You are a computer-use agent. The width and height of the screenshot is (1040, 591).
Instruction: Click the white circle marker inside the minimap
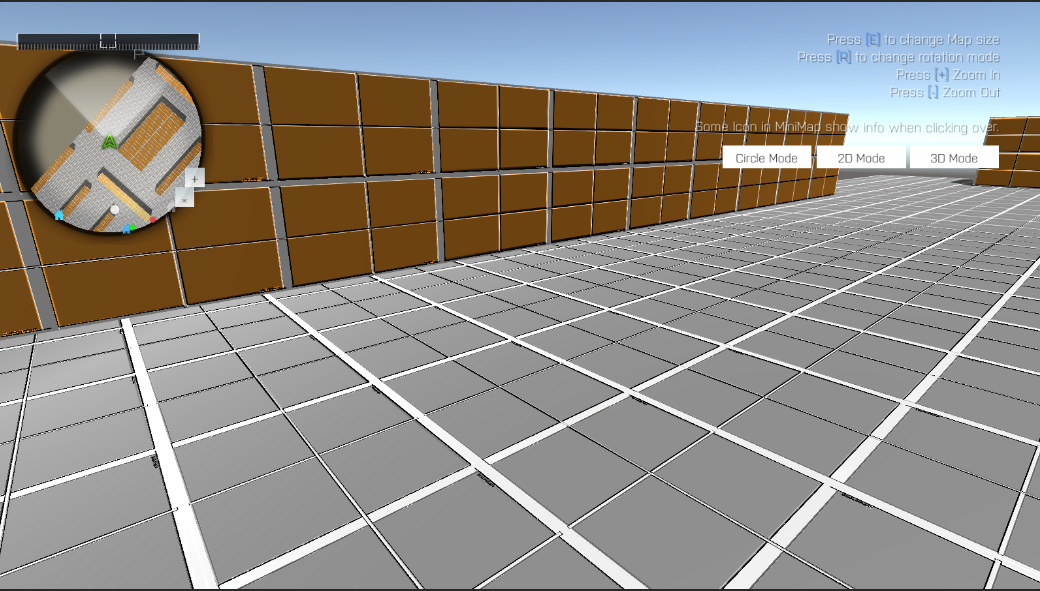[x=114, y=210]
